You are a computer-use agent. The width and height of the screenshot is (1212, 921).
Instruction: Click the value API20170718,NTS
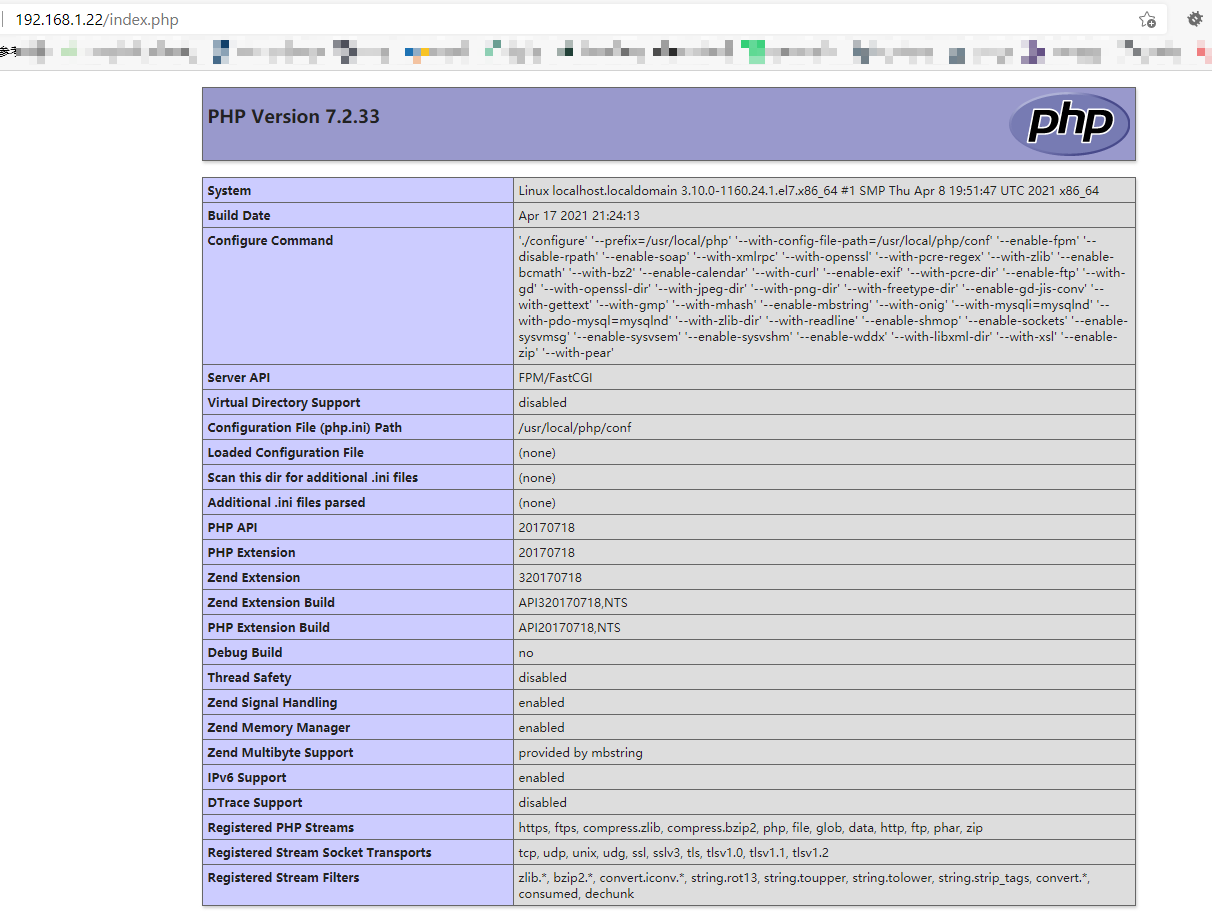click(570, 628)
